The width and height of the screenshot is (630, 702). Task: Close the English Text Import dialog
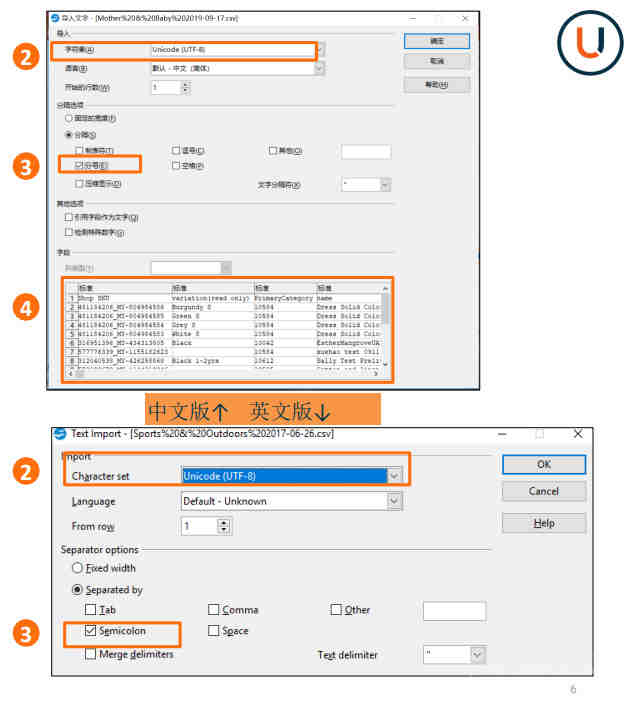pyautogui.click(x=577, y=434)
